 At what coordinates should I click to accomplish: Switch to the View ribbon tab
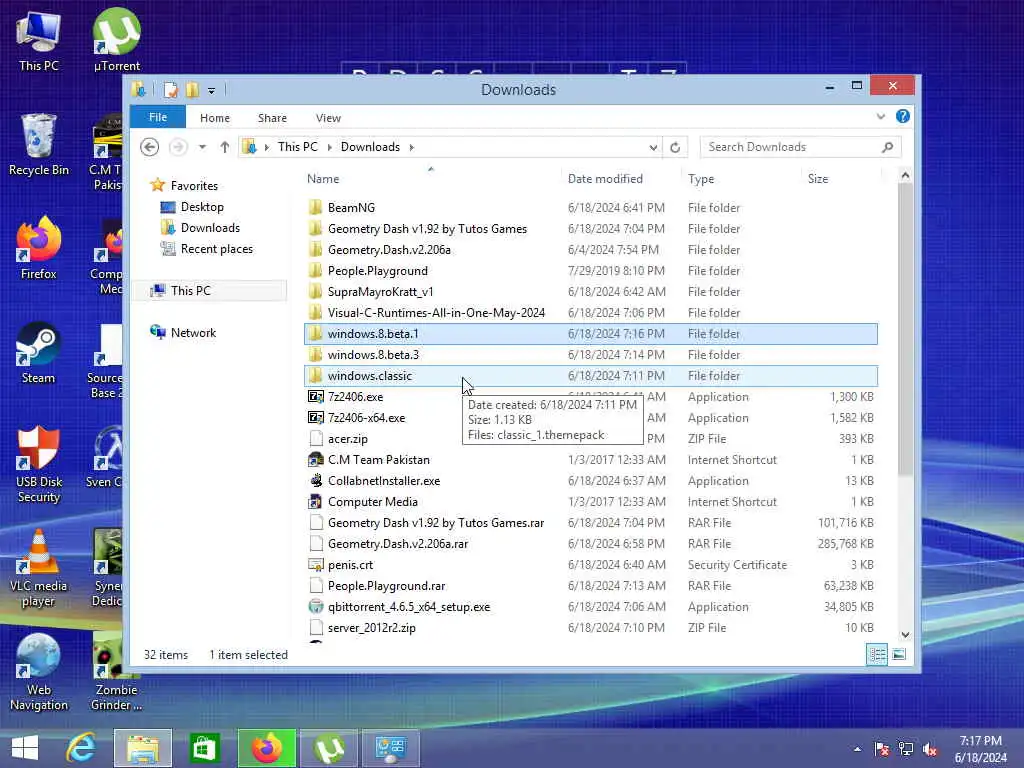(328, 118)
